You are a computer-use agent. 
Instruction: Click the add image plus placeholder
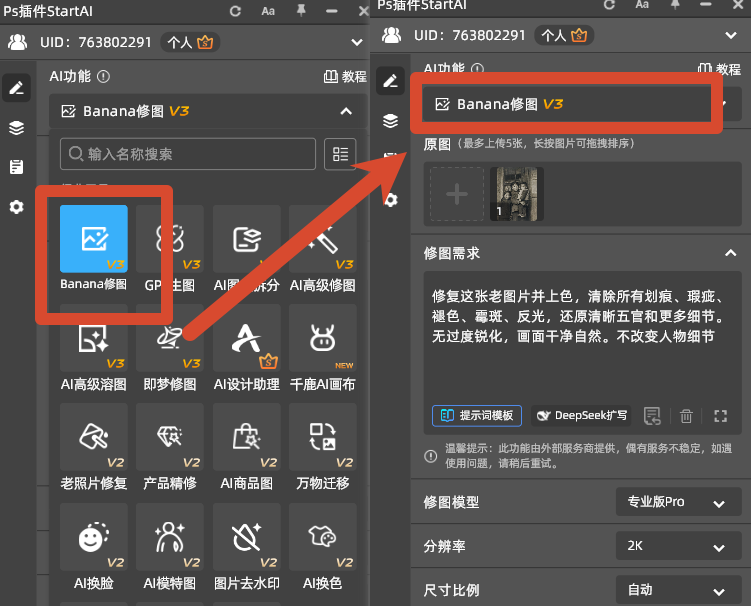point(457,194)
